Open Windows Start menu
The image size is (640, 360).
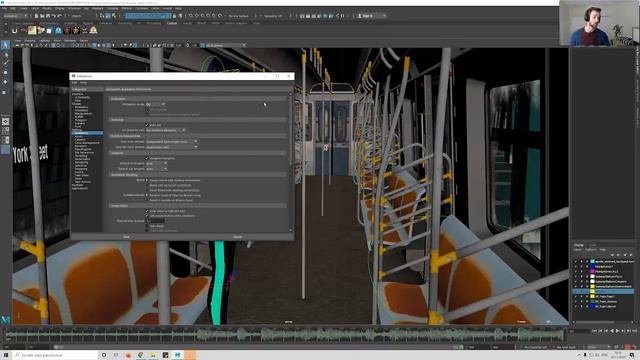(6, 355)
